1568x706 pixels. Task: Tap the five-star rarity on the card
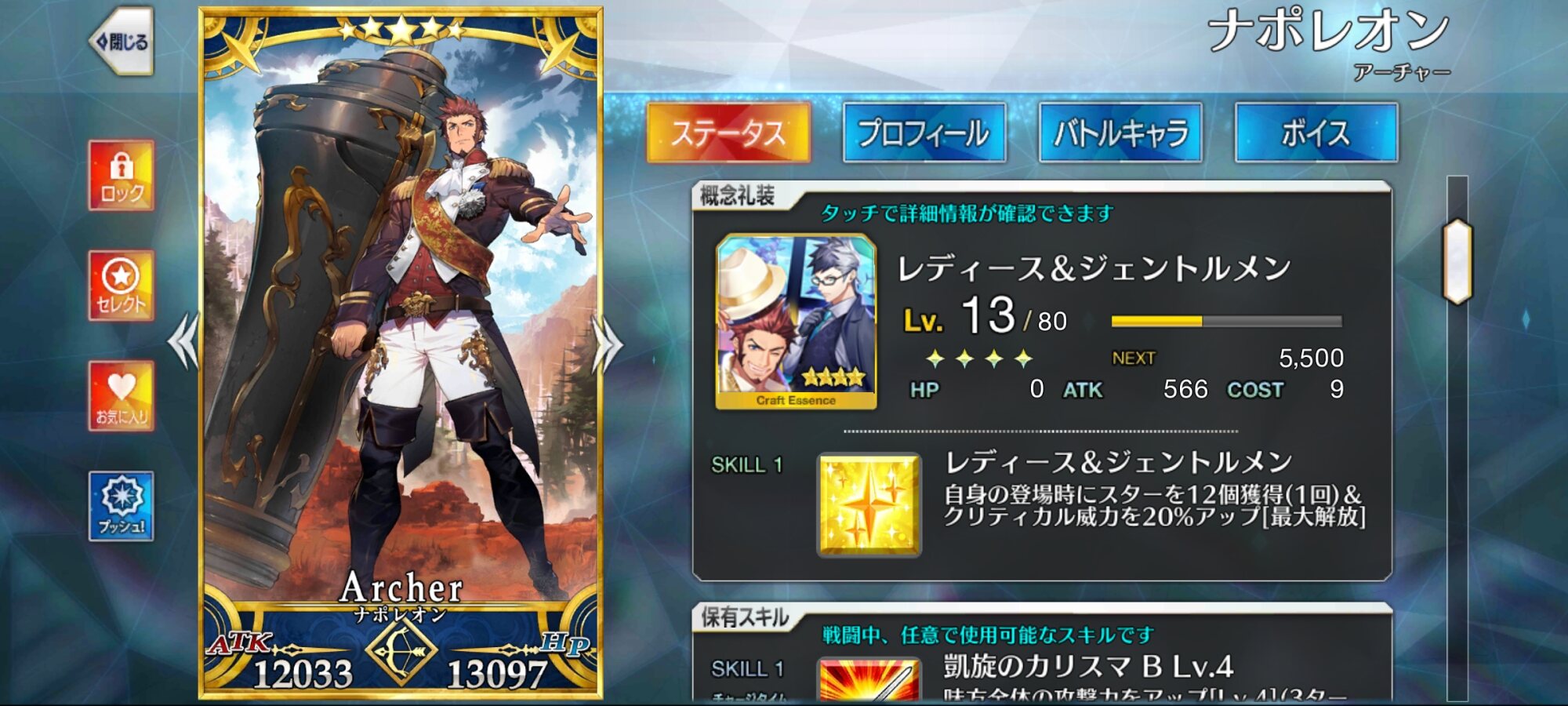click(x=401, y=30)
